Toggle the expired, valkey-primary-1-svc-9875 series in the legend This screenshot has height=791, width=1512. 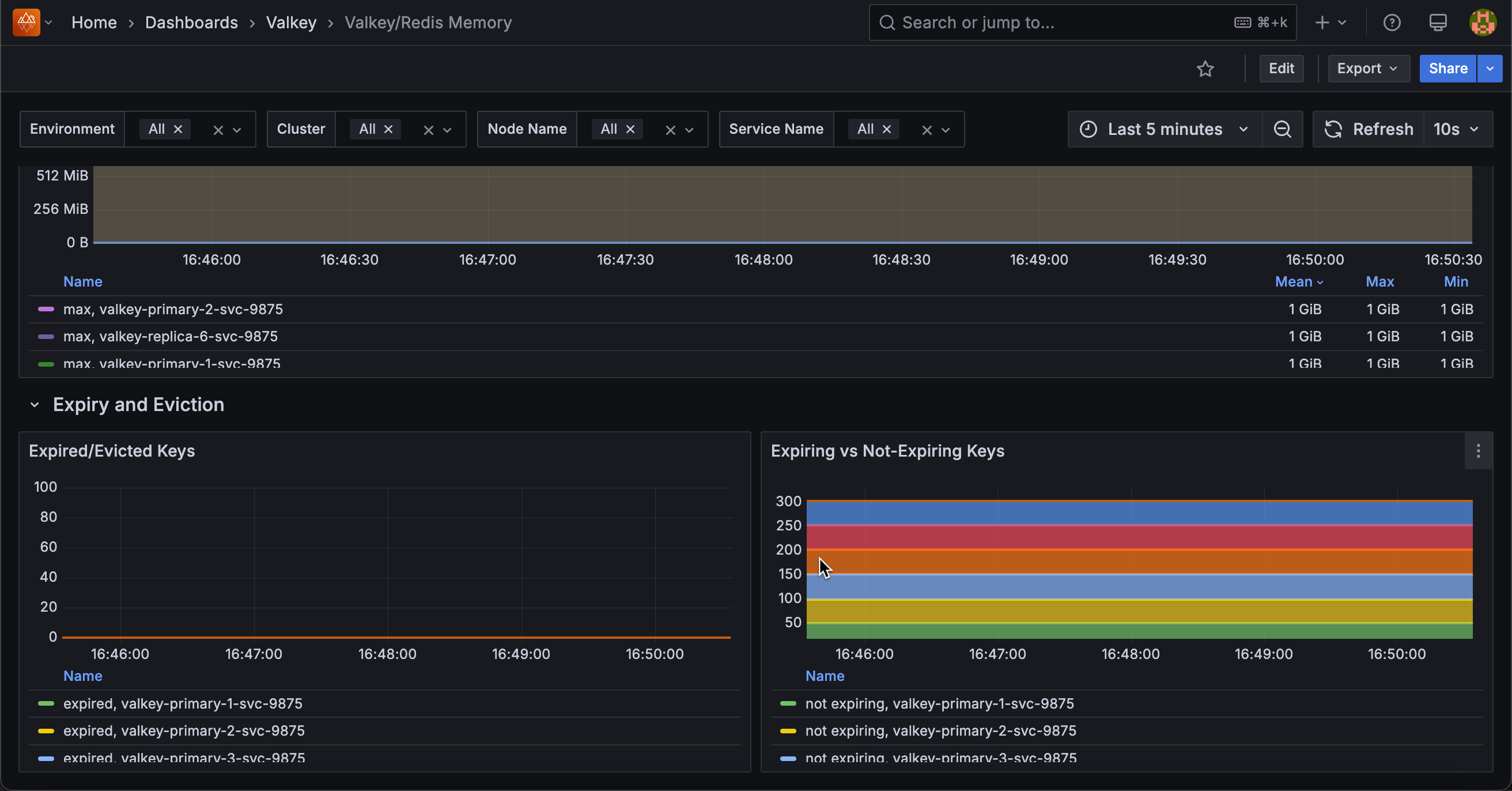(183, 703)
